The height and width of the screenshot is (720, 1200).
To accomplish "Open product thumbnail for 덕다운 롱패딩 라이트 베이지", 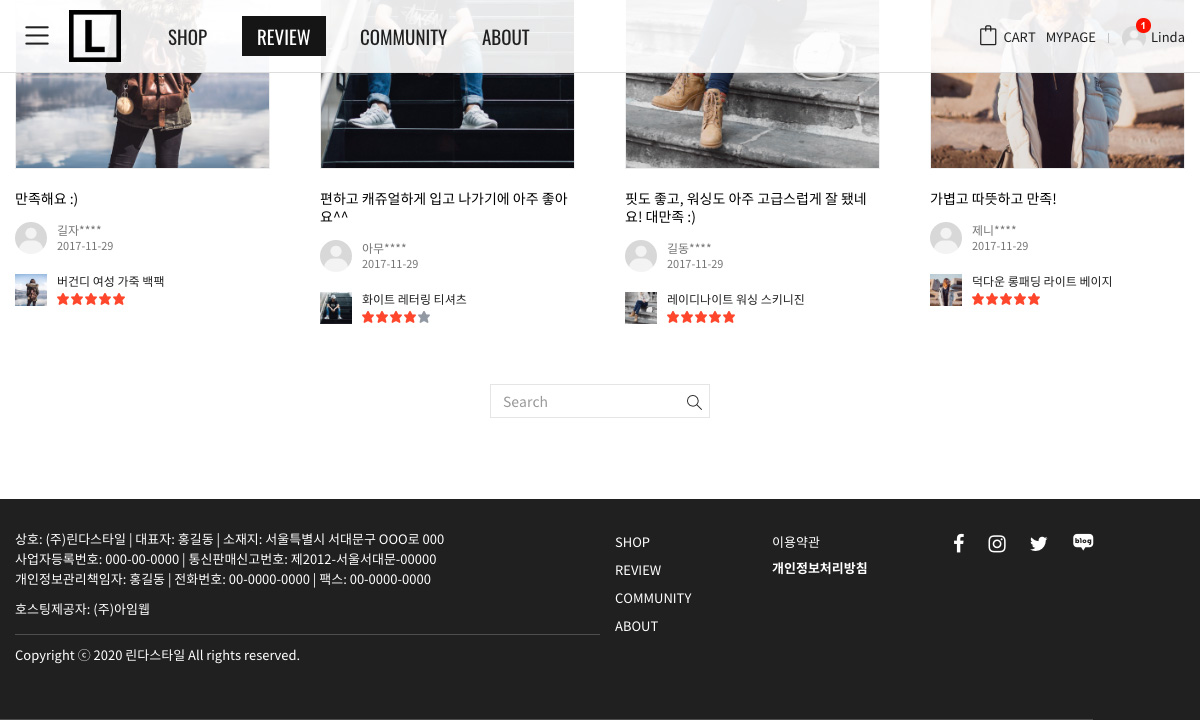I will [x=946, y=290].
